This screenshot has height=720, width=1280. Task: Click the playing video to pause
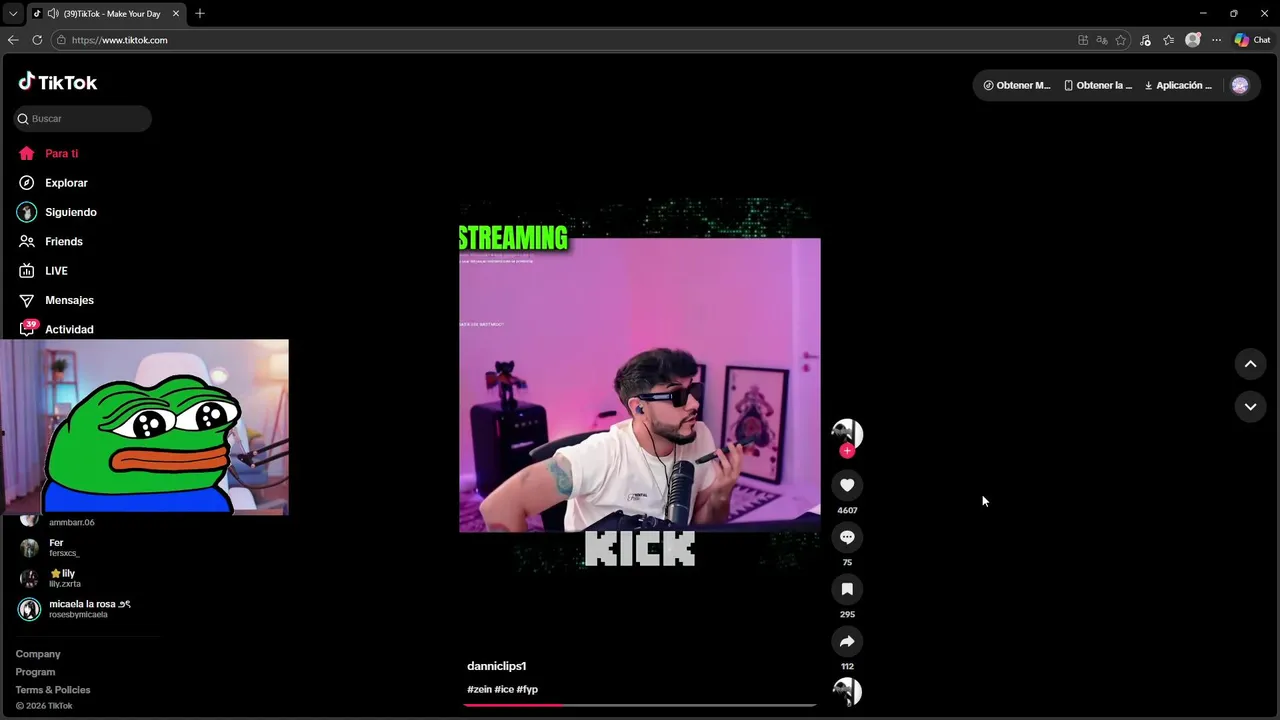[640, 385]
